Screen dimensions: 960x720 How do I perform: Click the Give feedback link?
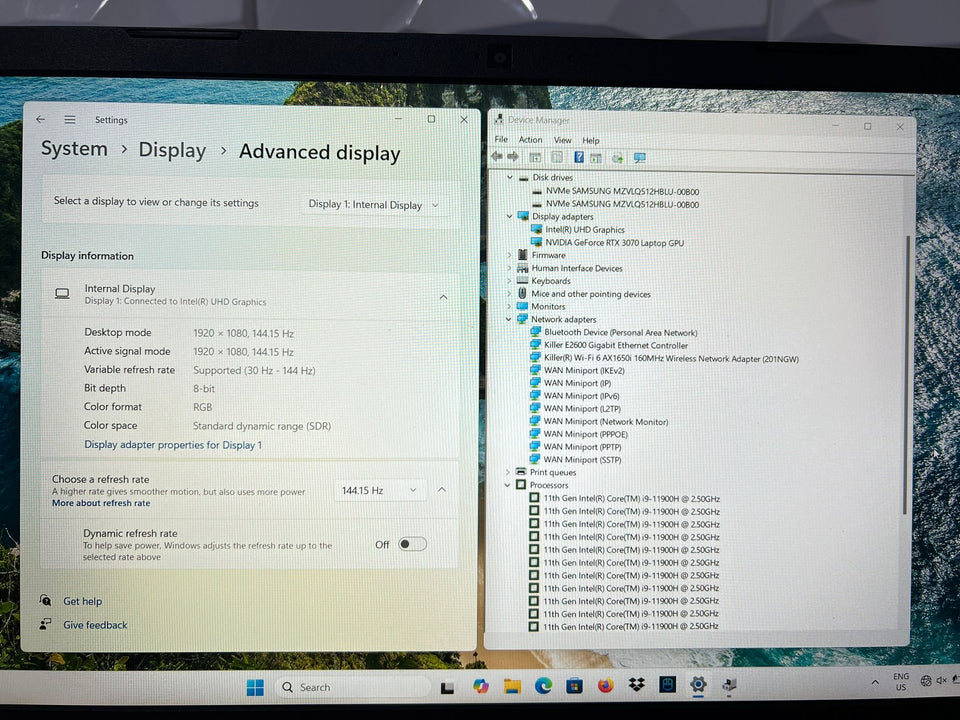[95, 624]
